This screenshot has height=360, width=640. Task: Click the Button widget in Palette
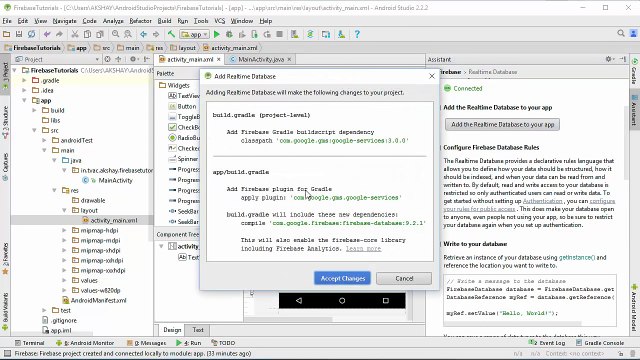coord(187,107)
